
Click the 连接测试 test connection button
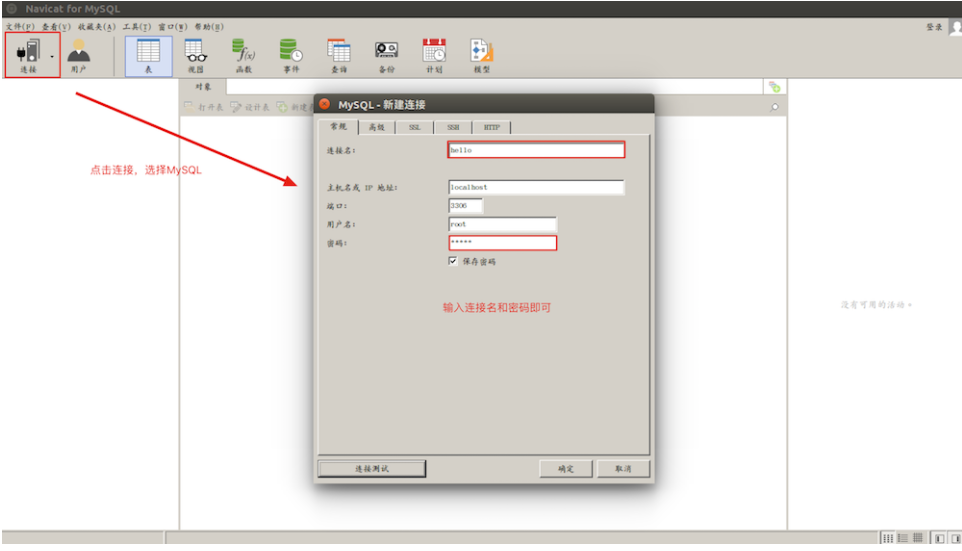coord(372,469)
